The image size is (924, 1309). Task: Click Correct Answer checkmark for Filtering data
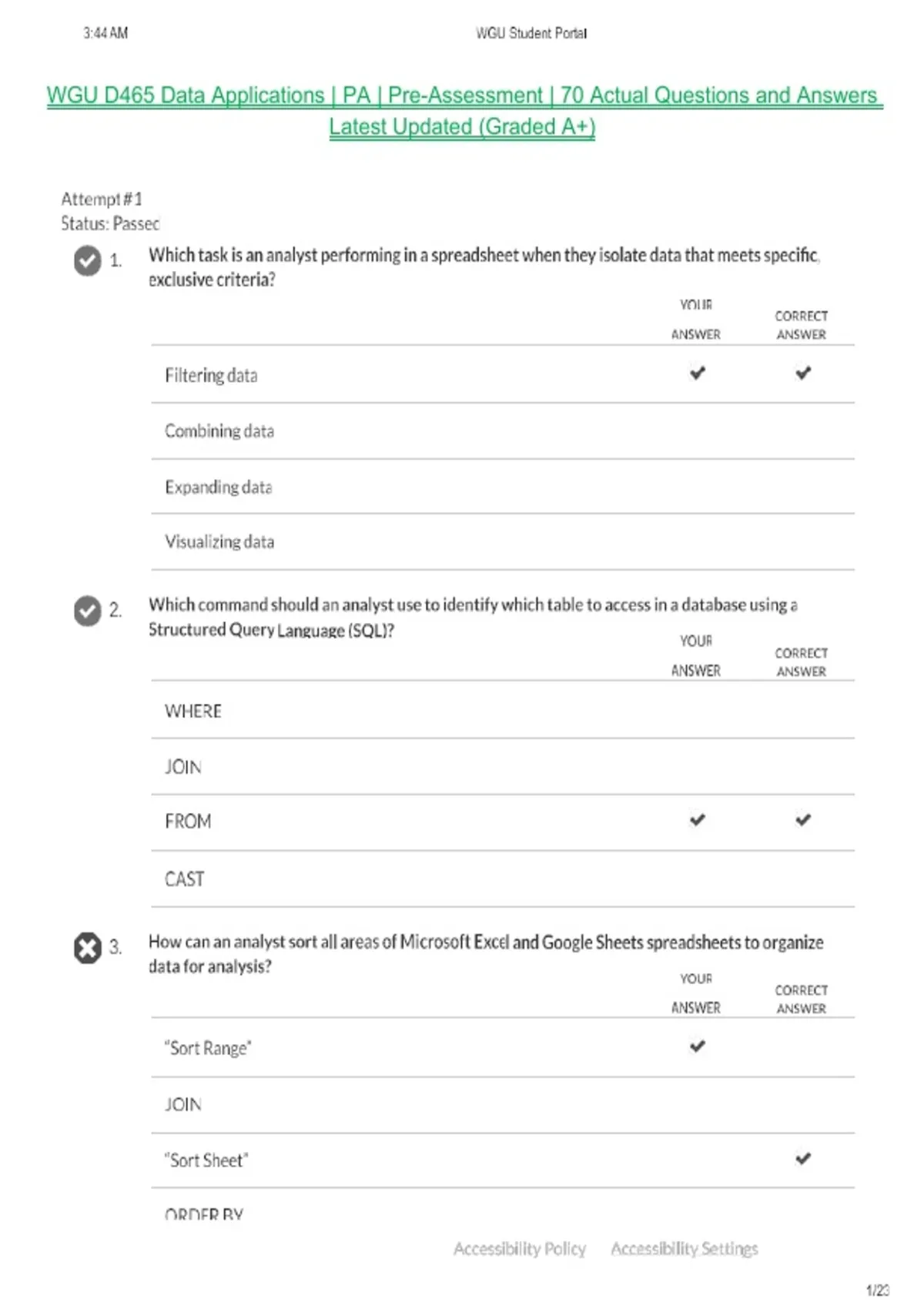[x=803, y=373]
